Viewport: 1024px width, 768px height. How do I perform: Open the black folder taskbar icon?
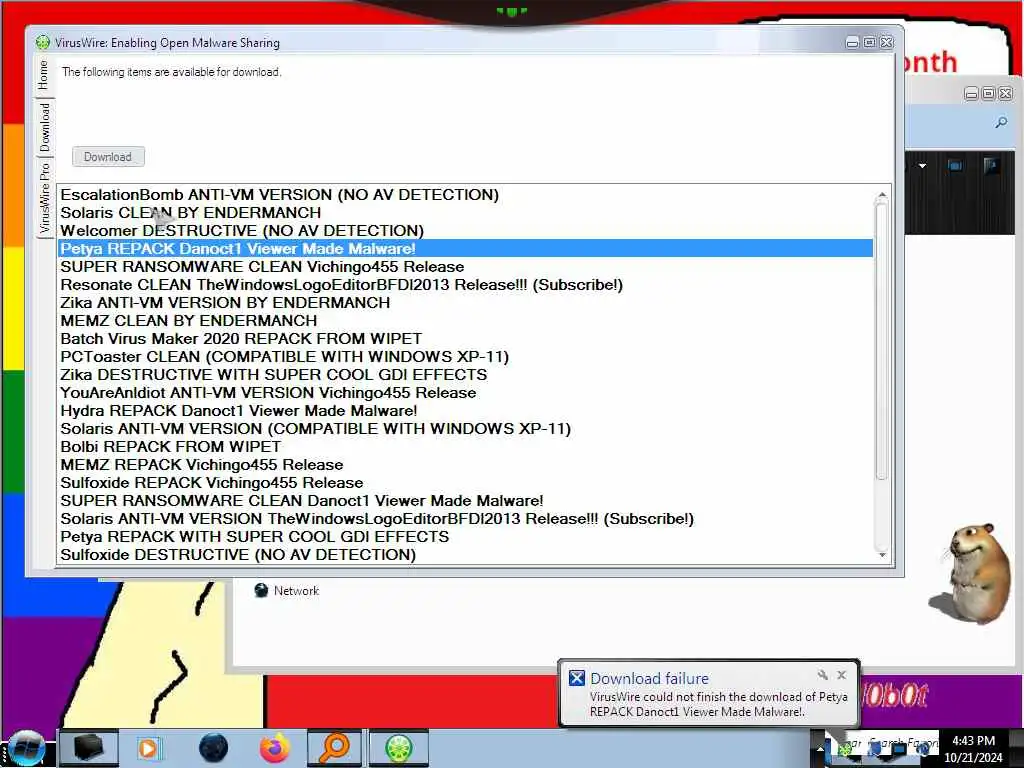(x=89, y=748)
